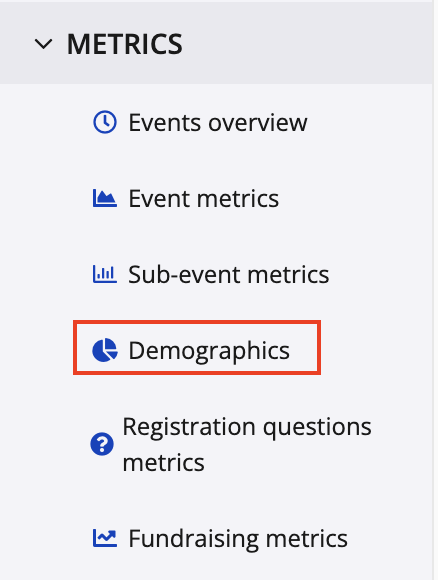
Task: Open the Events overview page
Action: tap(218, 122)
